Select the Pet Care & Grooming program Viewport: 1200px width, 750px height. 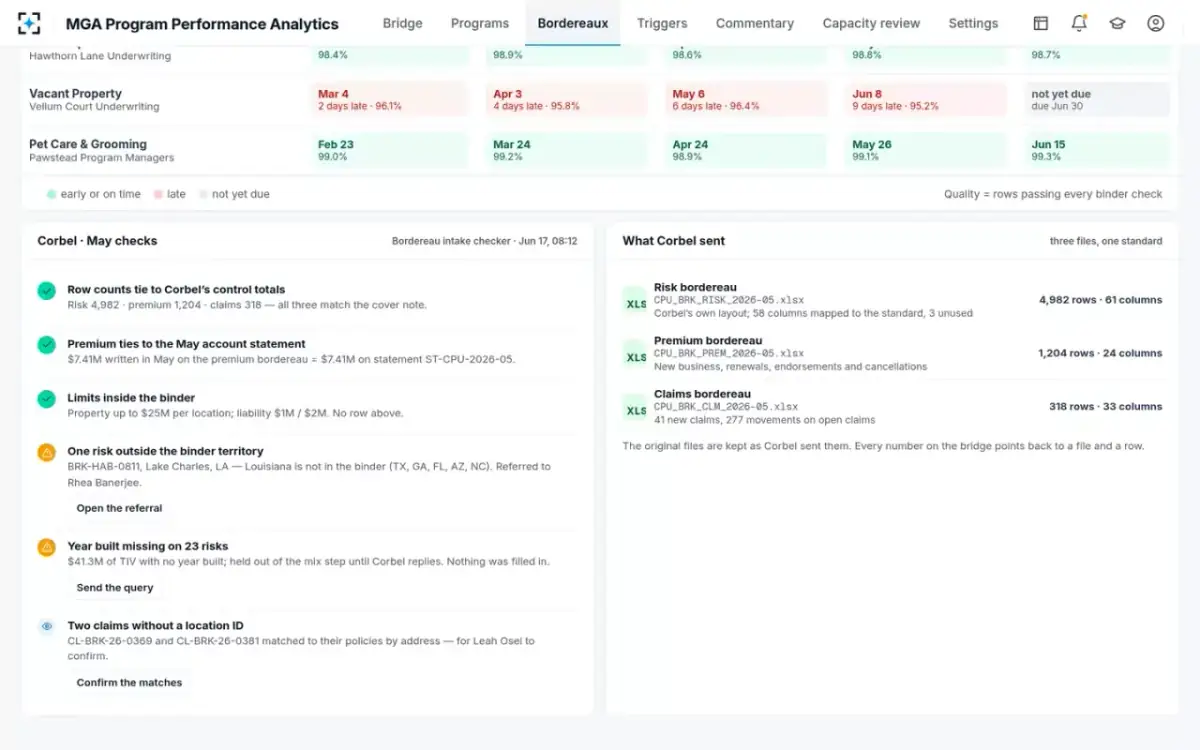[88, 144]
